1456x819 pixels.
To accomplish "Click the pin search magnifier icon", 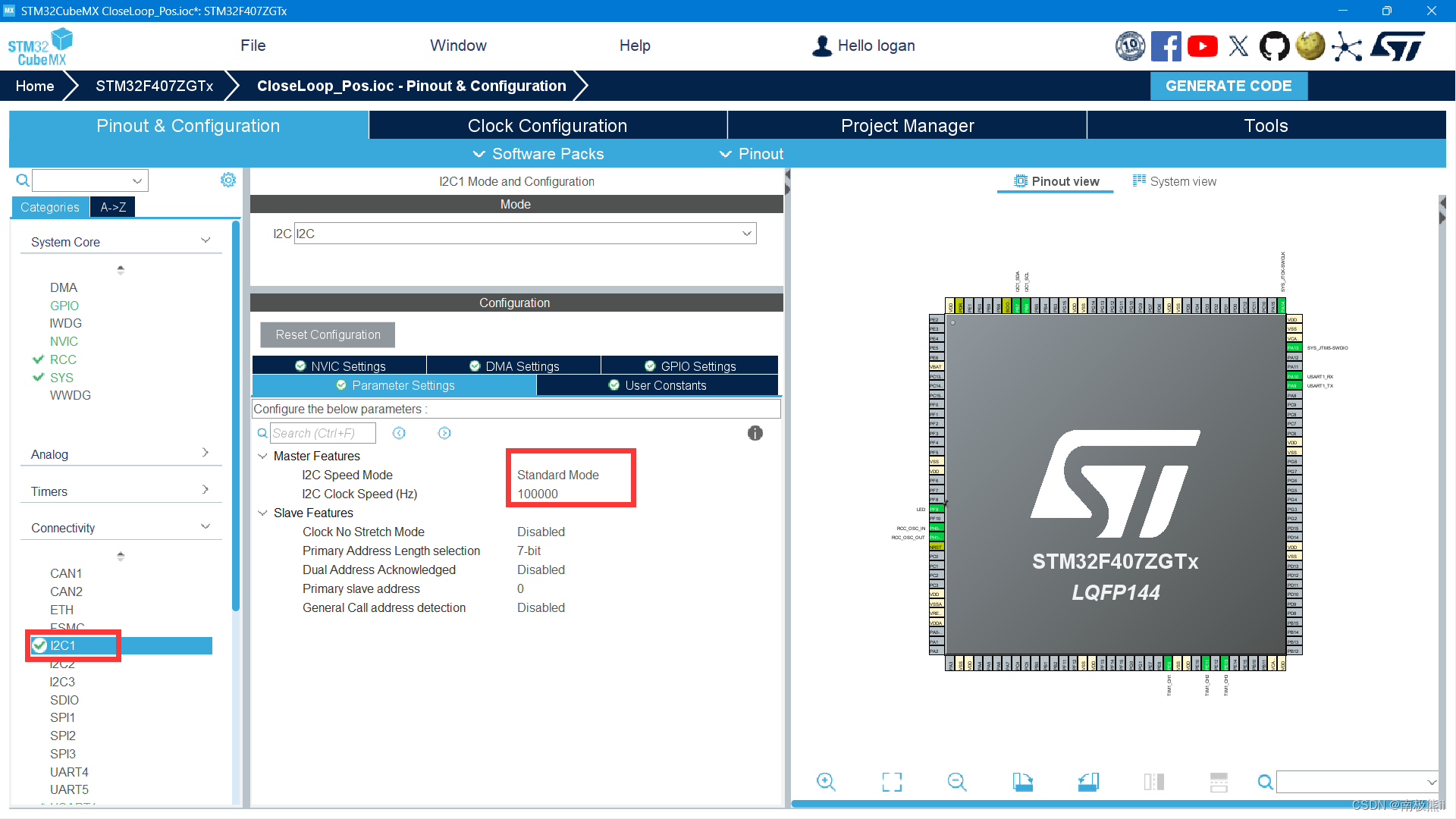I will click(1265, 782).
